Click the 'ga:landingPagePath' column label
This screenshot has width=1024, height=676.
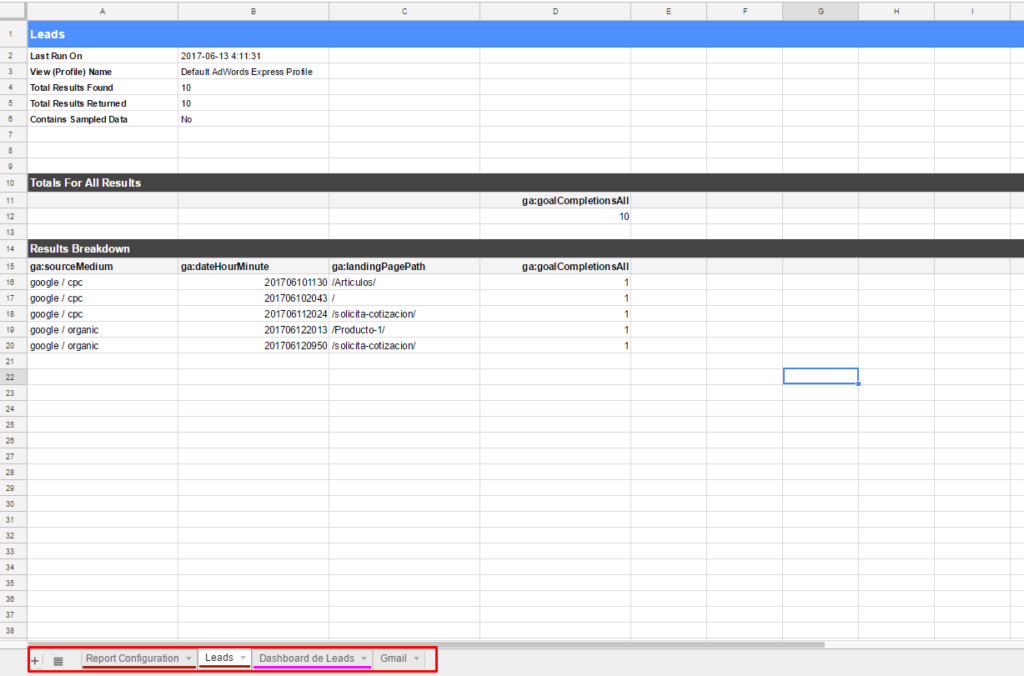[x=404, y=266]
